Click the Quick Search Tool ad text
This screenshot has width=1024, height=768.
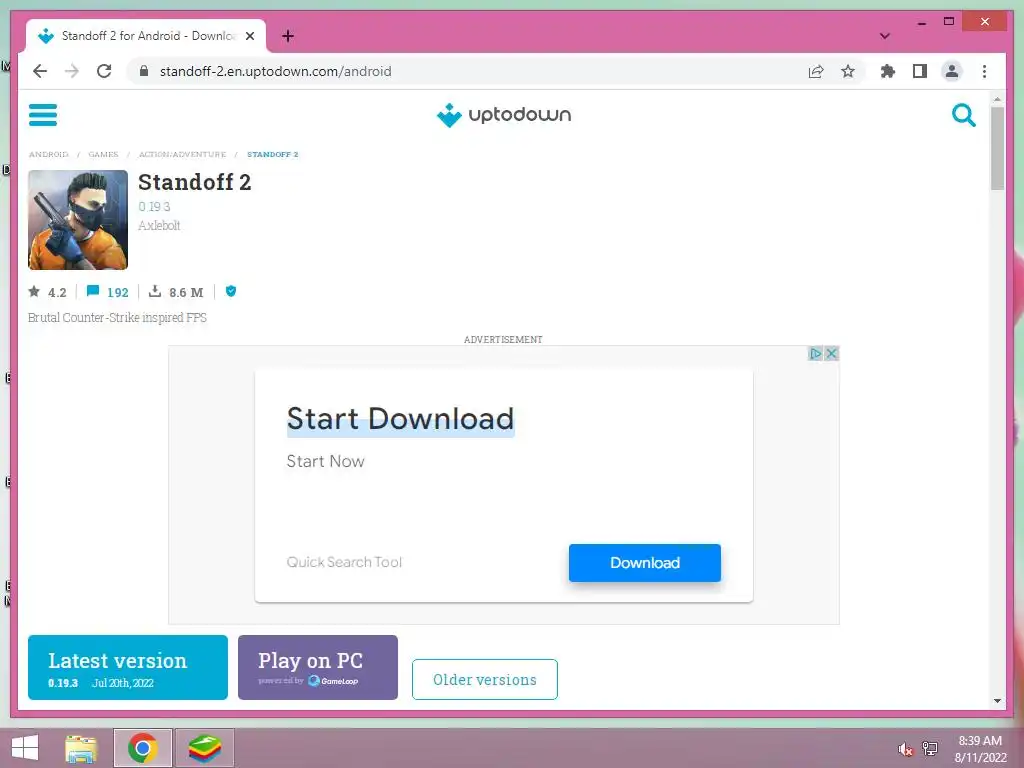[344, 562]
